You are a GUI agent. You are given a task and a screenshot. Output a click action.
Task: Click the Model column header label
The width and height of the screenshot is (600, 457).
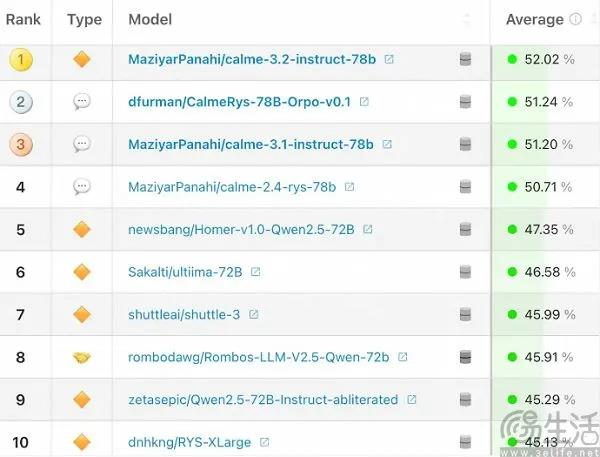[150, 19]
